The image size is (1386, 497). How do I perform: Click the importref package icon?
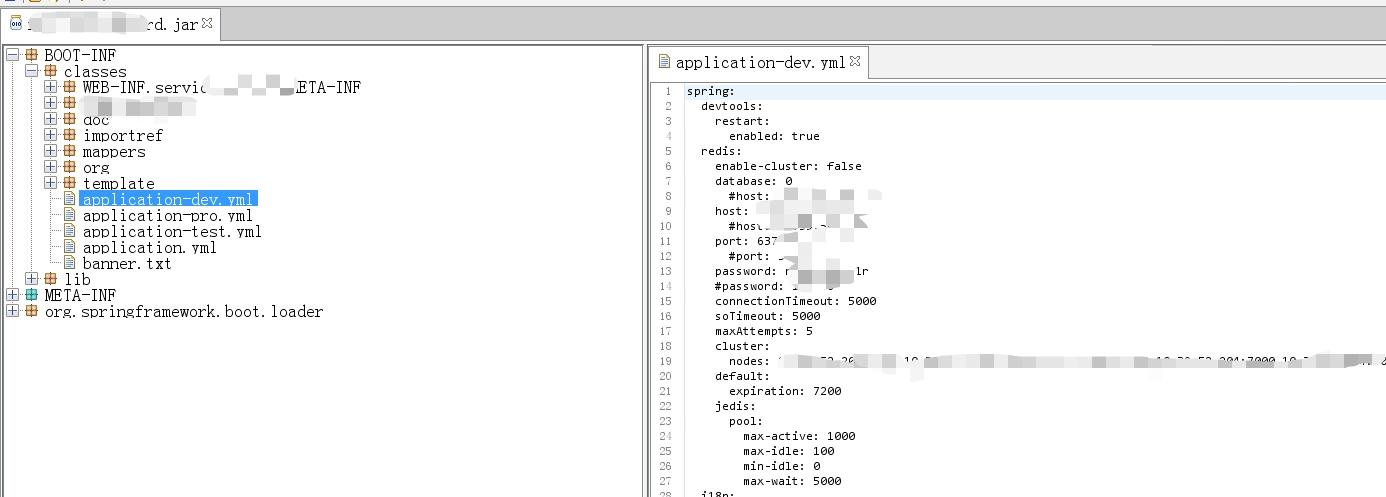(x=70, y=135)
